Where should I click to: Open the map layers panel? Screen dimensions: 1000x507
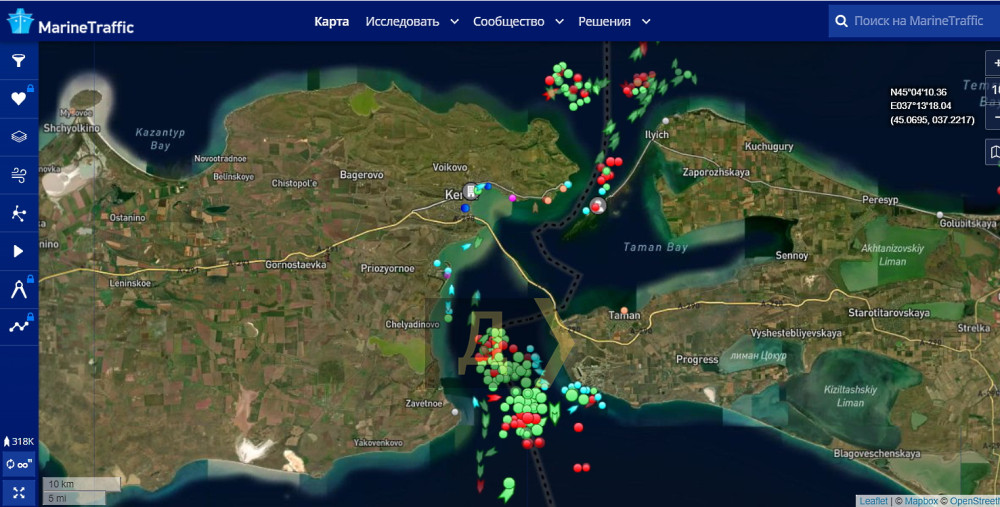18,137
